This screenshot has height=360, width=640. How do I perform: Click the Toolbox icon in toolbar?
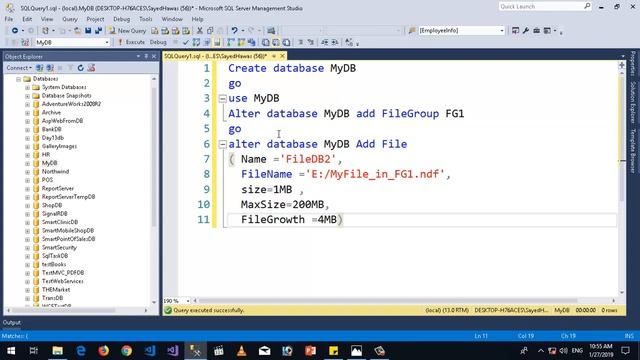tap(536, 31)
